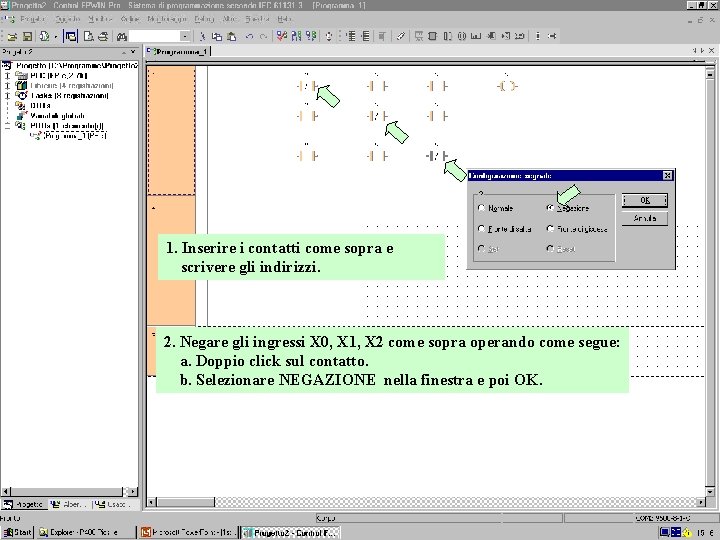Click the Windows Start button
720x540 pixels.
coord(17,532)
